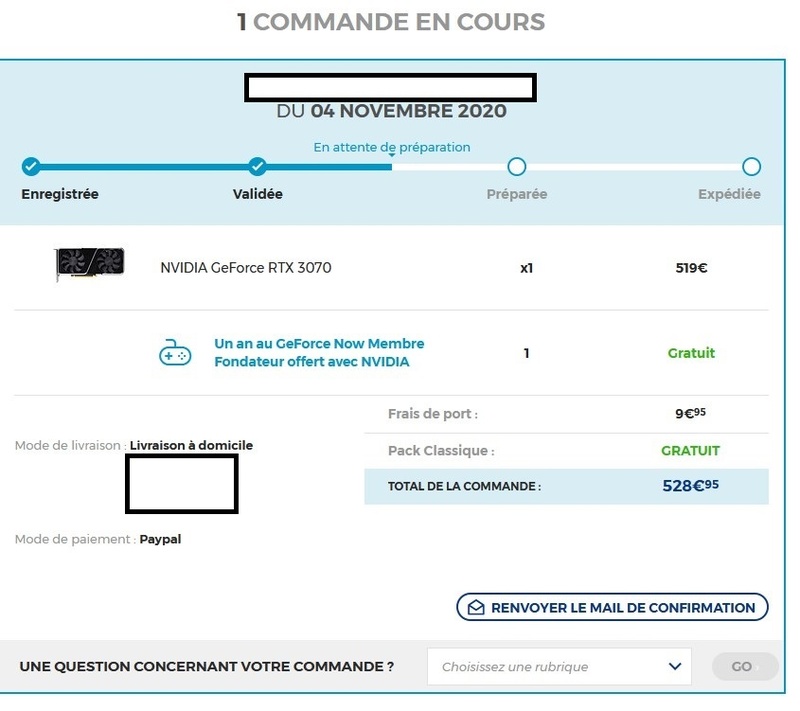This screenshot has height=711, width=800.
Task: Click the Expédiée step label
Action: pos(730,194)
